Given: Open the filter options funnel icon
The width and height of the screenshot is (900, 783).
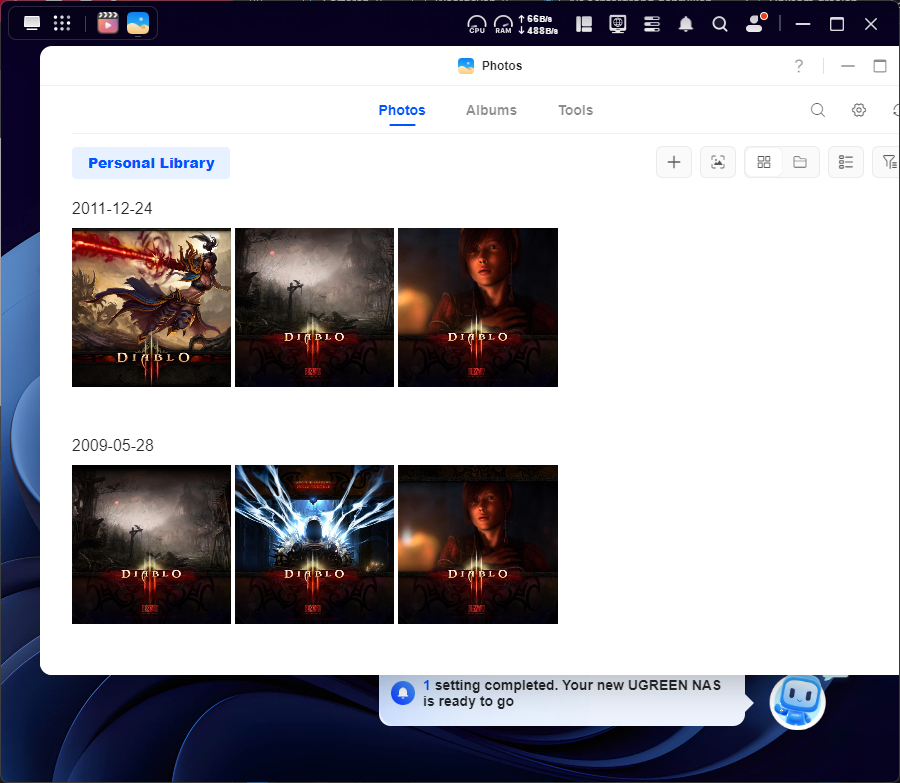Looking at the screenshot, I should pos(887,162).
